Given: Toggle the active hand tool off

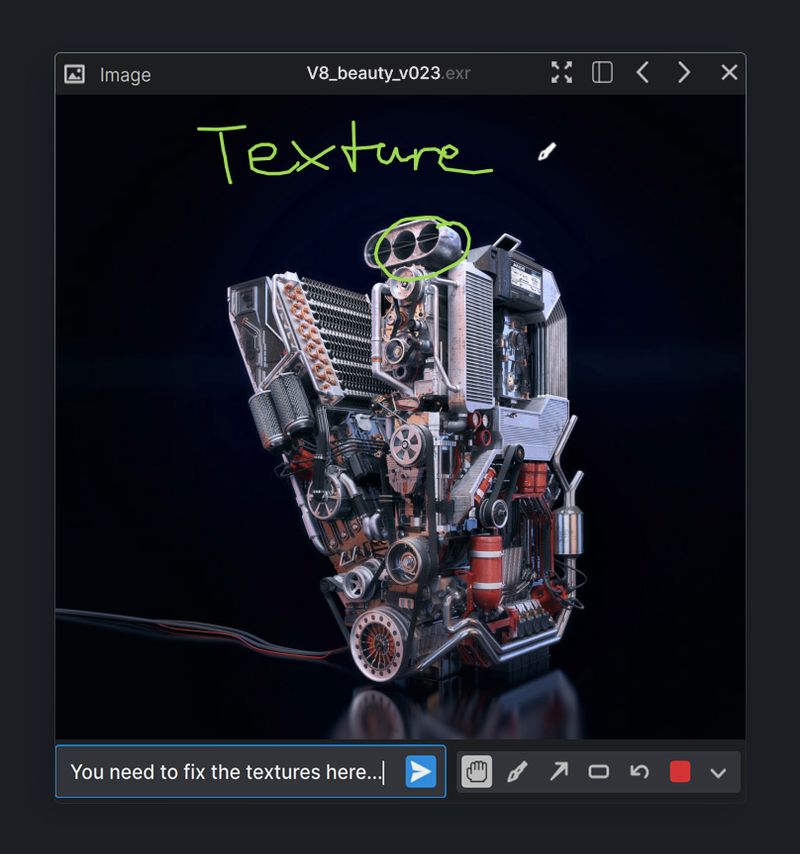Looking at the screenshot, I should [478, 772].
